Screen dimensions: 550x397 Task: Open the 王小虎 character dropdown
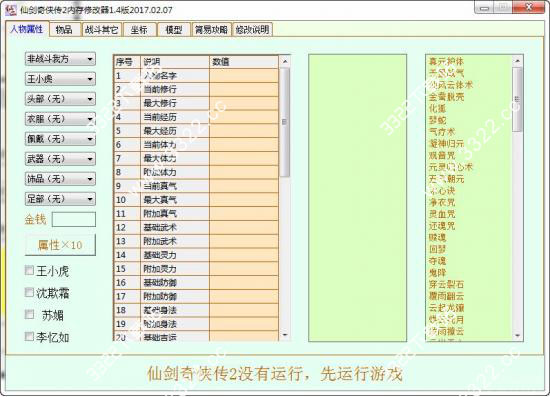(60, 79)
